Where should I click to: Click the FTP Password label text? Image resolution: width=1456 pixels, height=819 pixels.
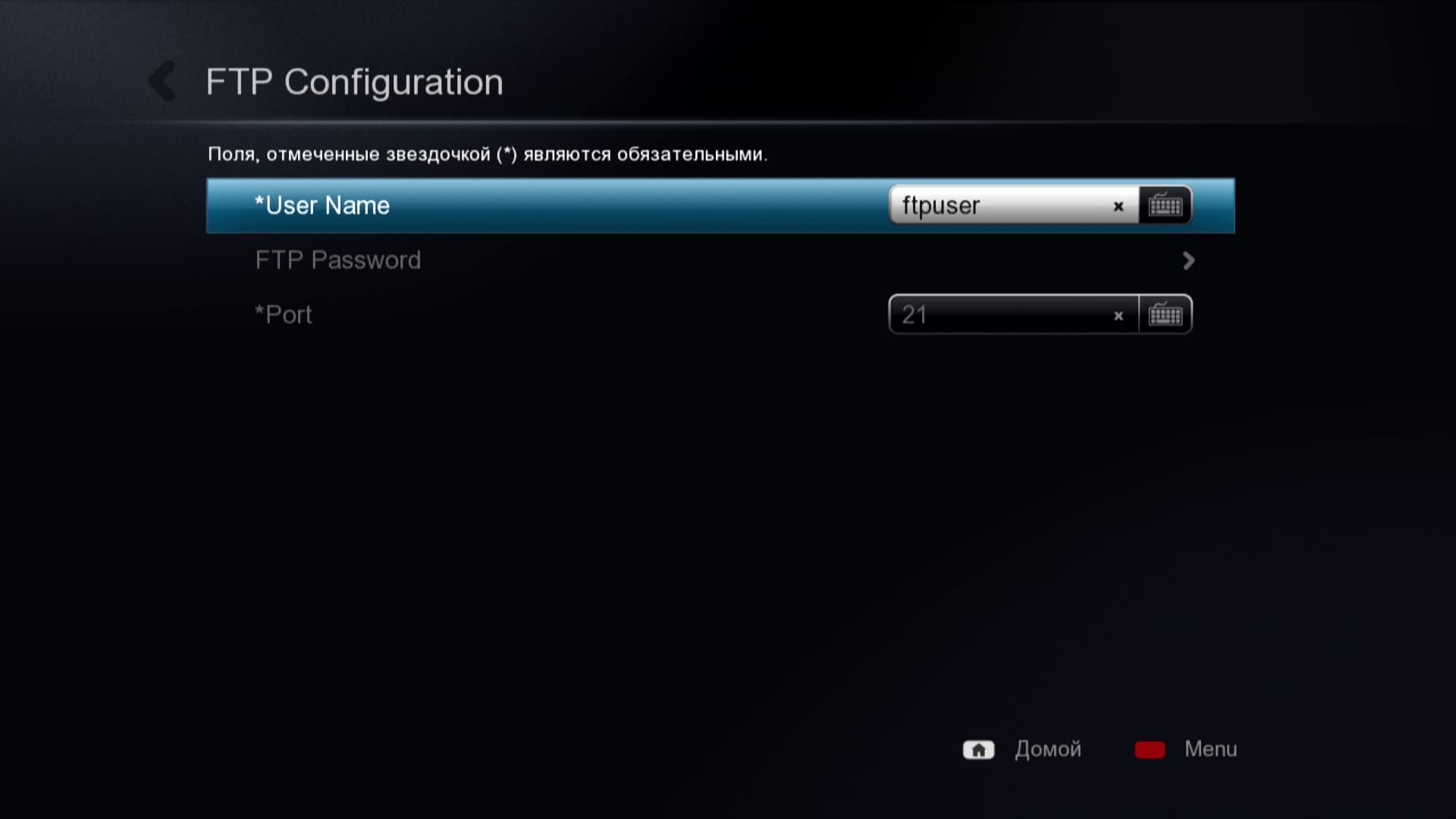click(x=338, y=261)
